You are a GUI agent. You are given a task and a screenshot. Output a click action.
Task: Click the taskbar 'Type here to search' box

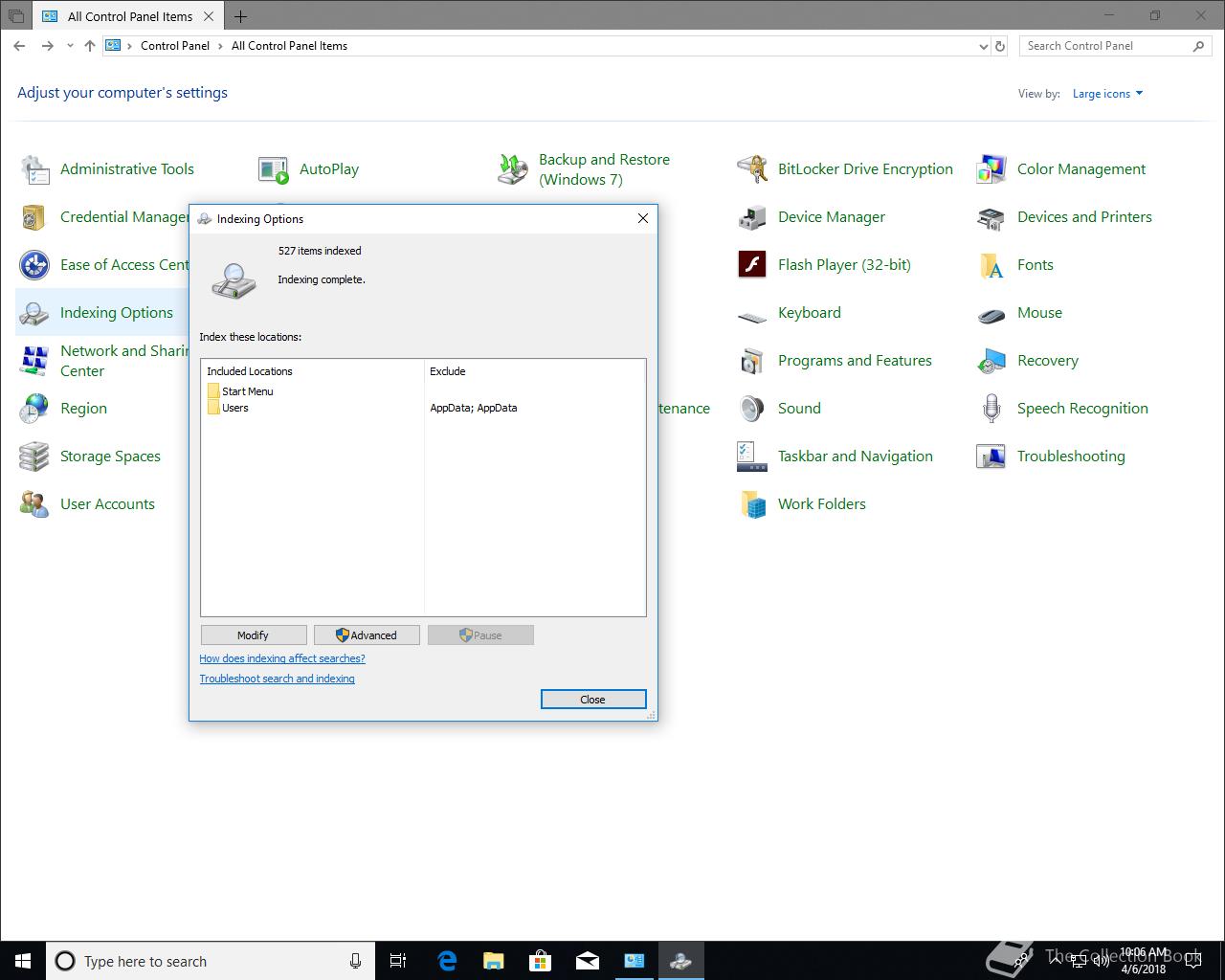(x=211, y=961)
